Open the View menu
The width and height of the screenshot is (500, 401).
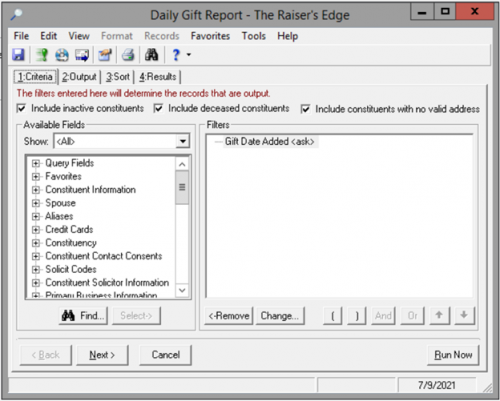[x=79, y=36]
